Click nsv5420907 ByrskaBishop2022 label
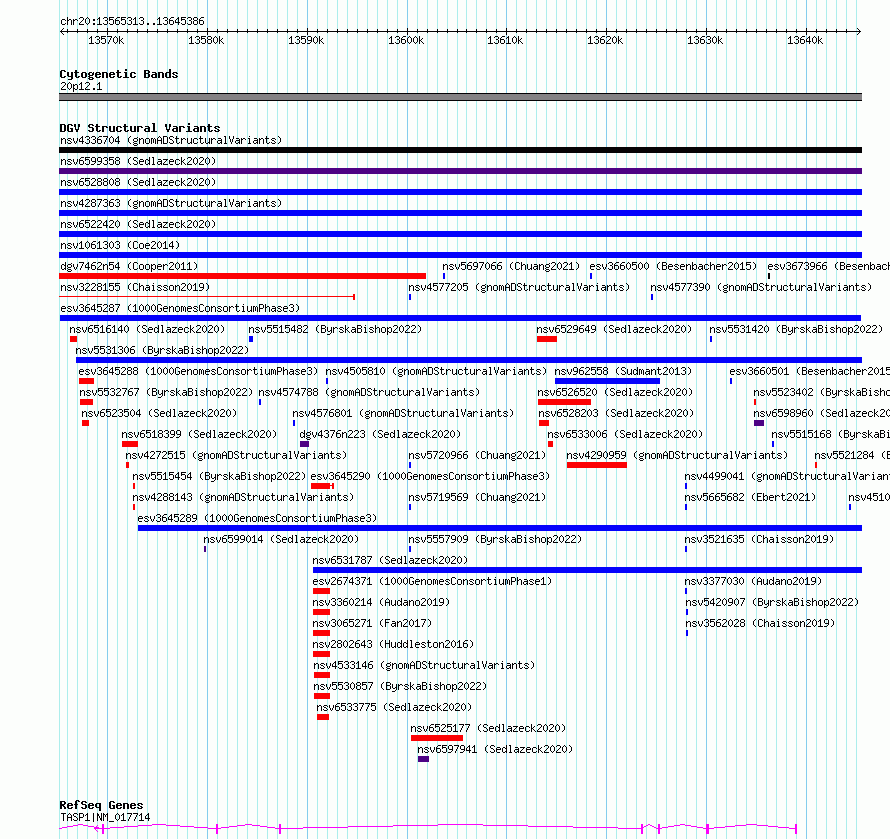This screenshot has height=839, width=890. click(x=772, y=602)
